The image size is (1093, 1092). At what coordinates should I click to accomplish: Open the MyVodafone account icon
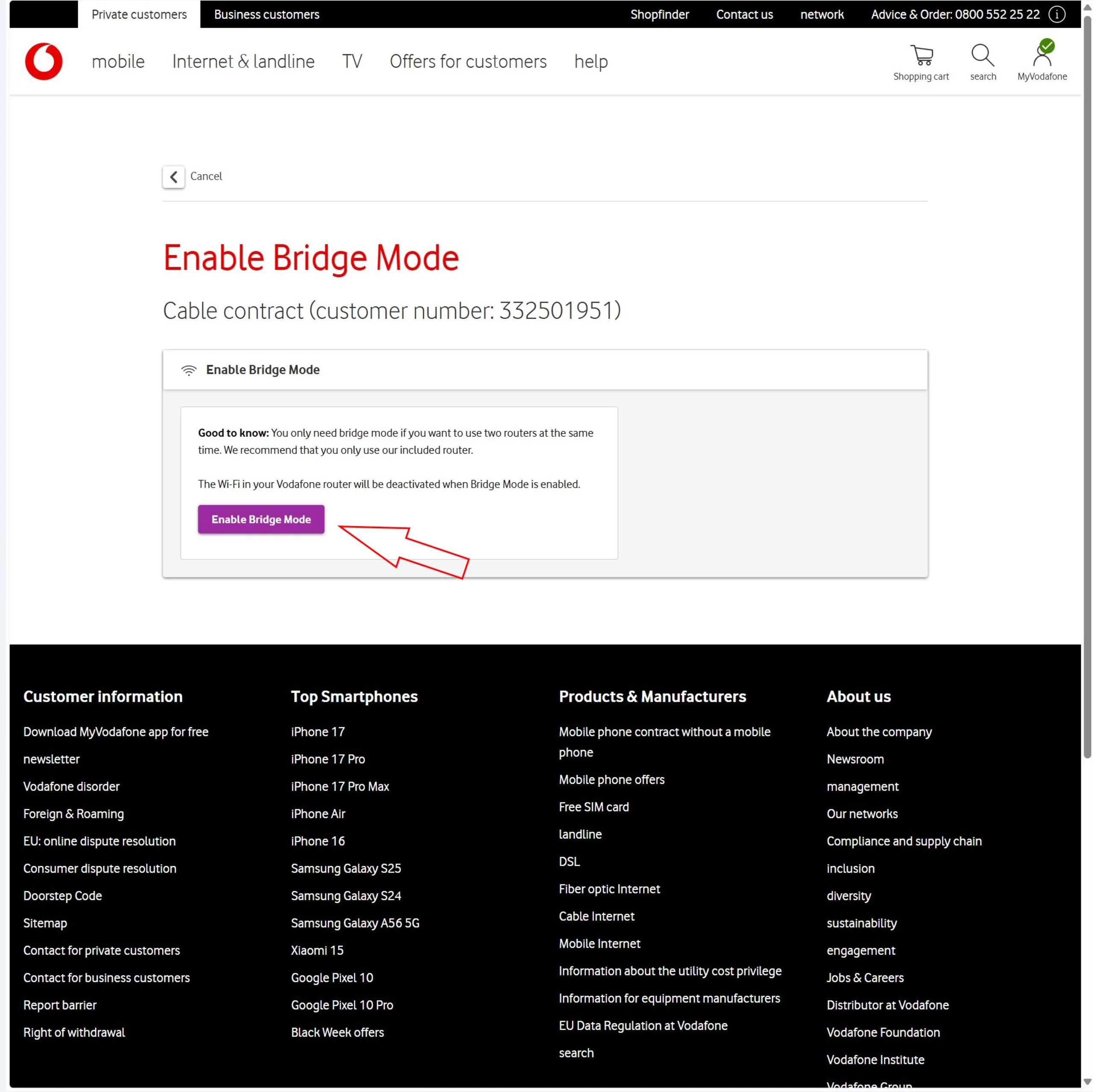(x=1042, y=54)
